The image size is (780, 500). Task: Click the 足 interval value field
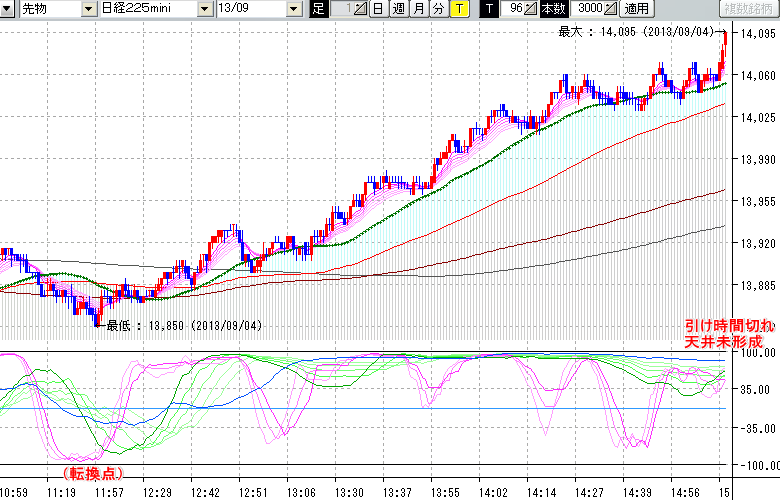point(342,9)
